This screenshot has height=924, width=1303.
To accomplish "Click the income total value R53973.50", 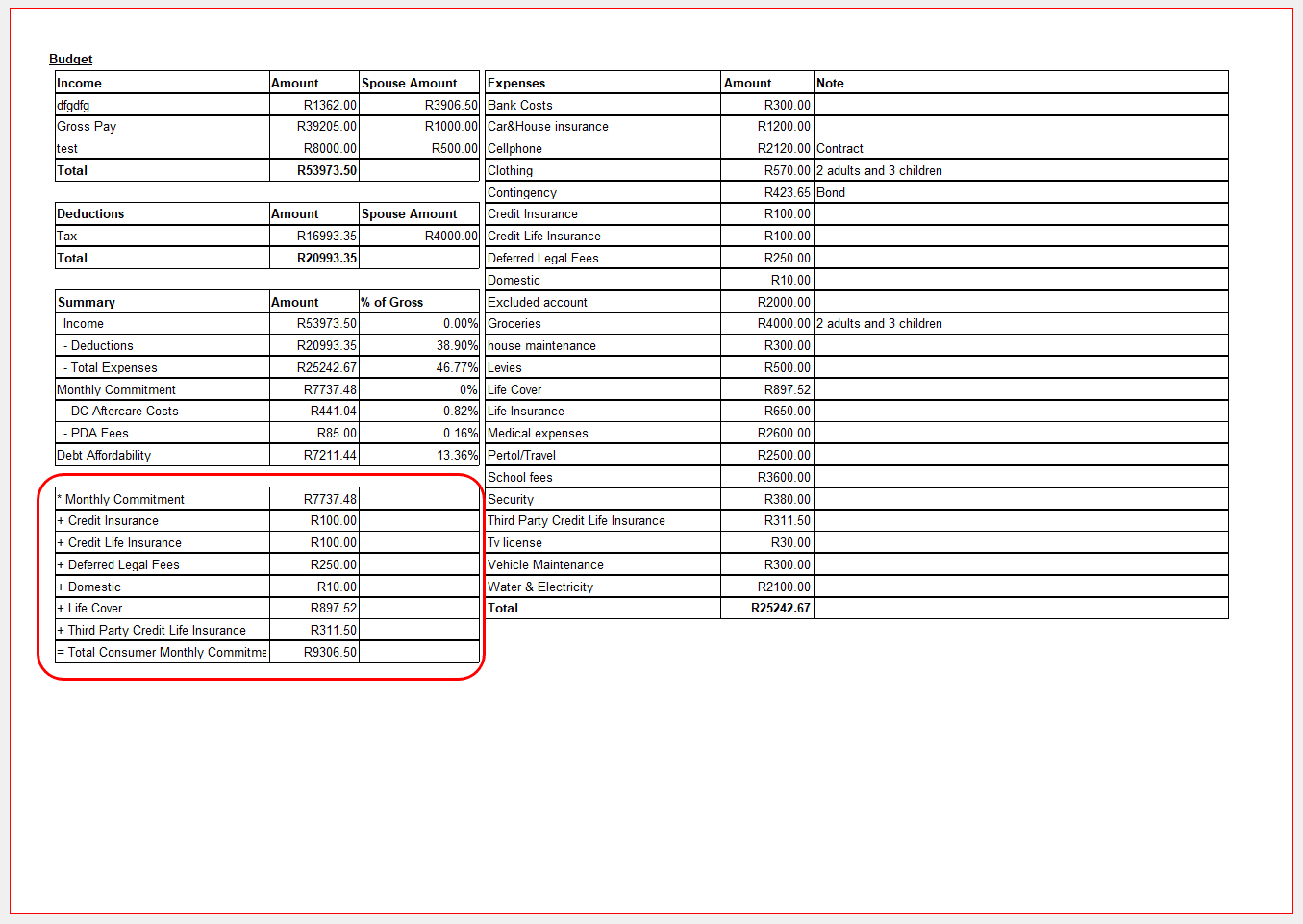I will point(326,171).
